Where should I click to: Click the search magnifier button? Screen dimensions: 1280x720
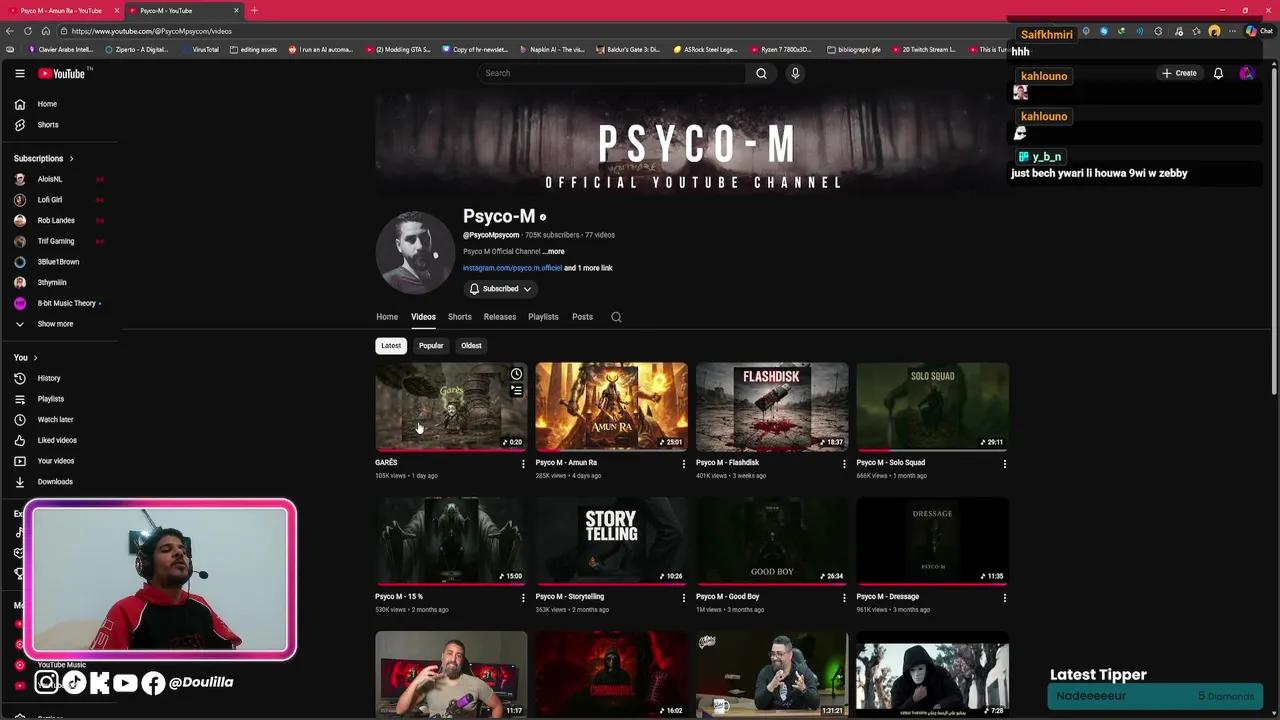click(761, 73)
